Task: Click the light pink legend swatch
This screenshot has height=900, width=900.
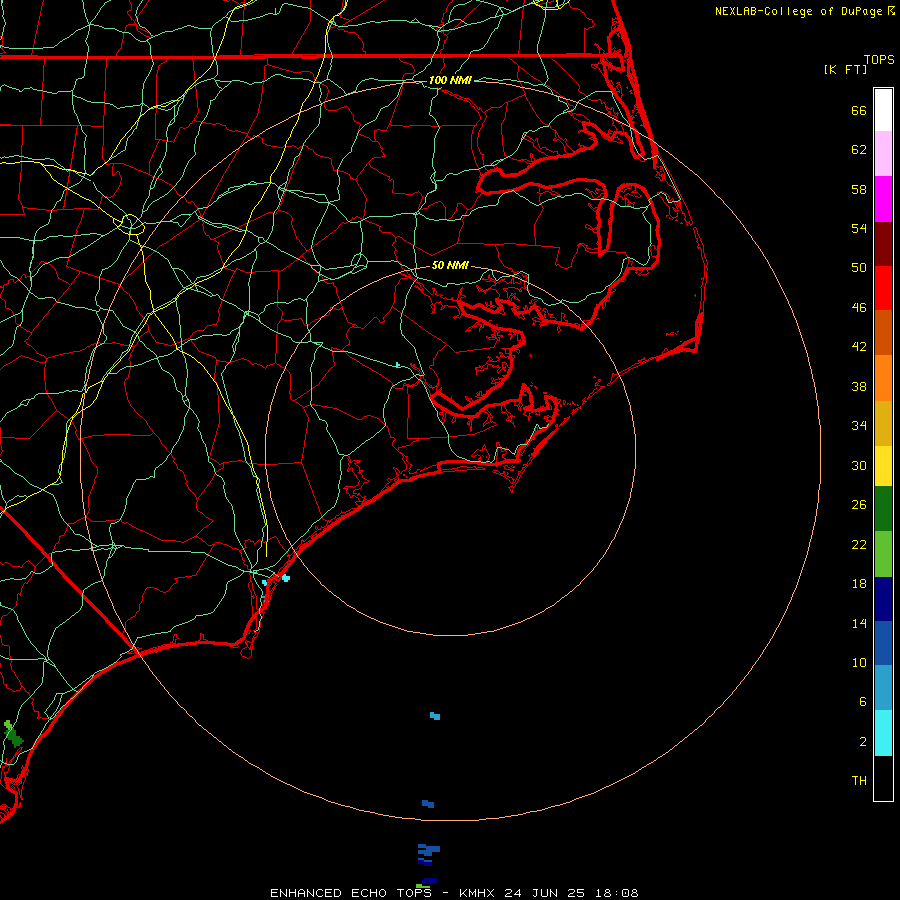Action: click(883, 153)
